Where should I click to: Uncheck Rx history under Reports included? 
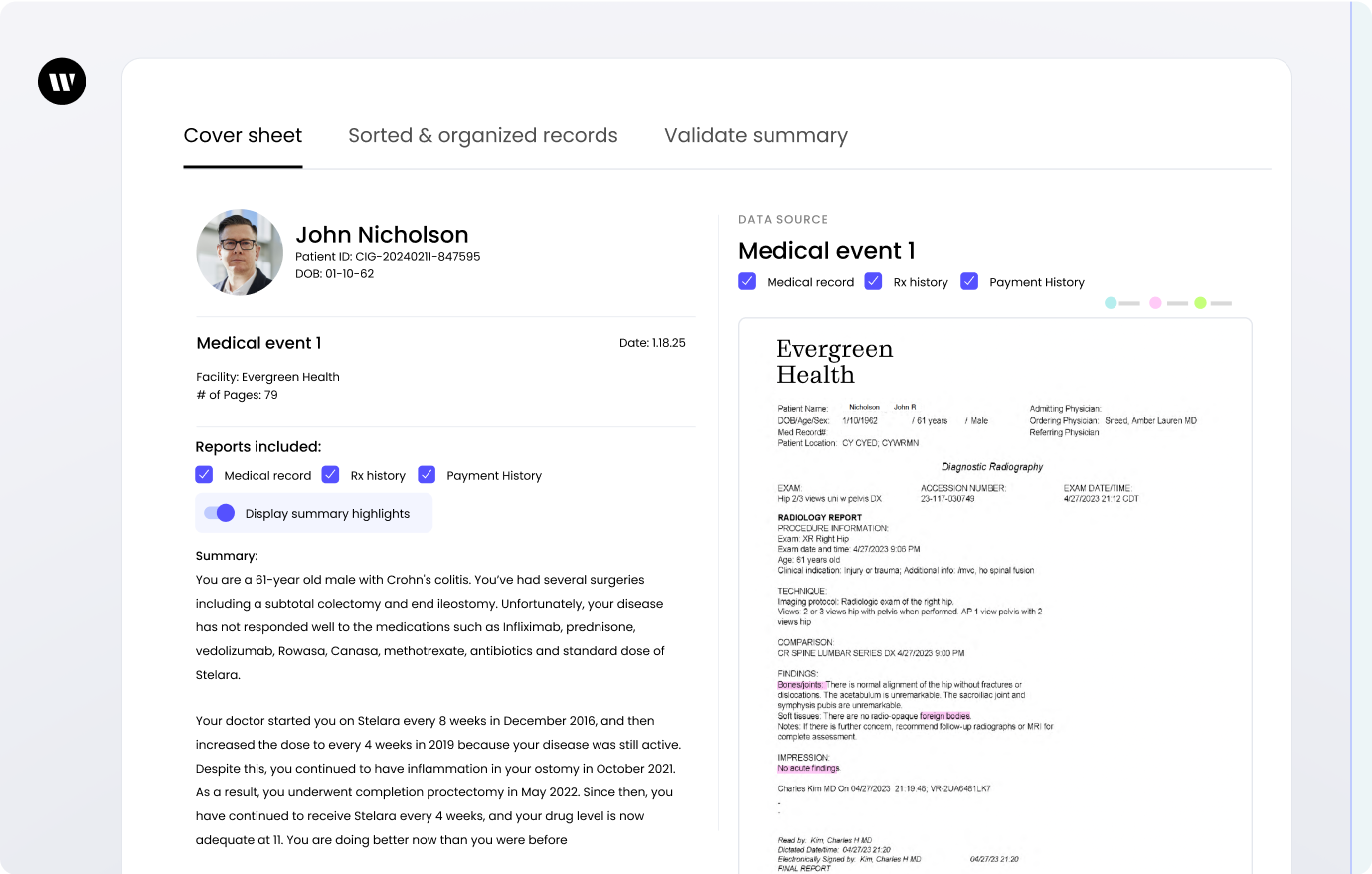331,475
